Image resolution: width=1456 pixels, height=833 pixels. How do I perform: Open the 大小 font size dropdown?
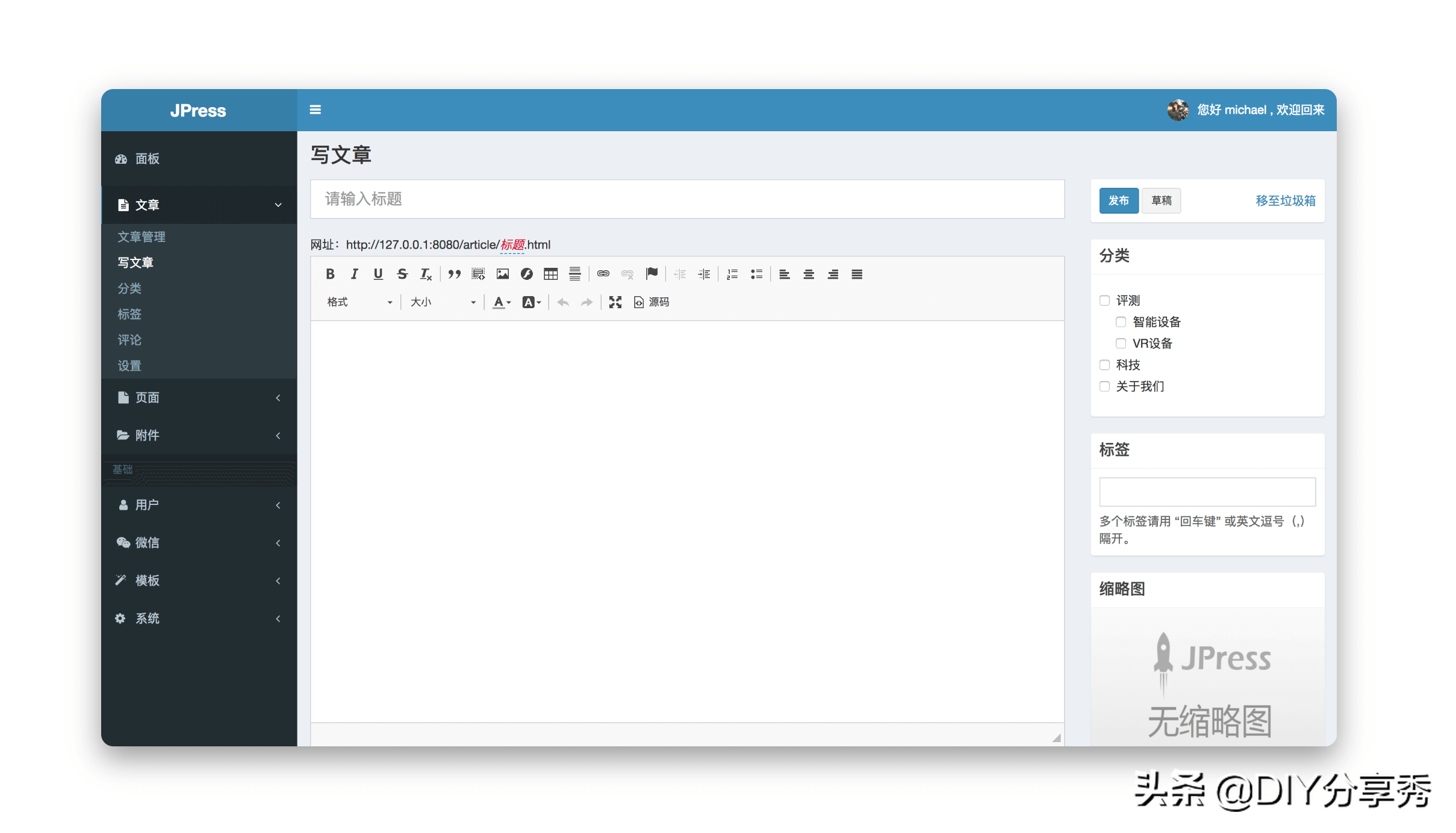pyautogui.click(x=443, y=302)
